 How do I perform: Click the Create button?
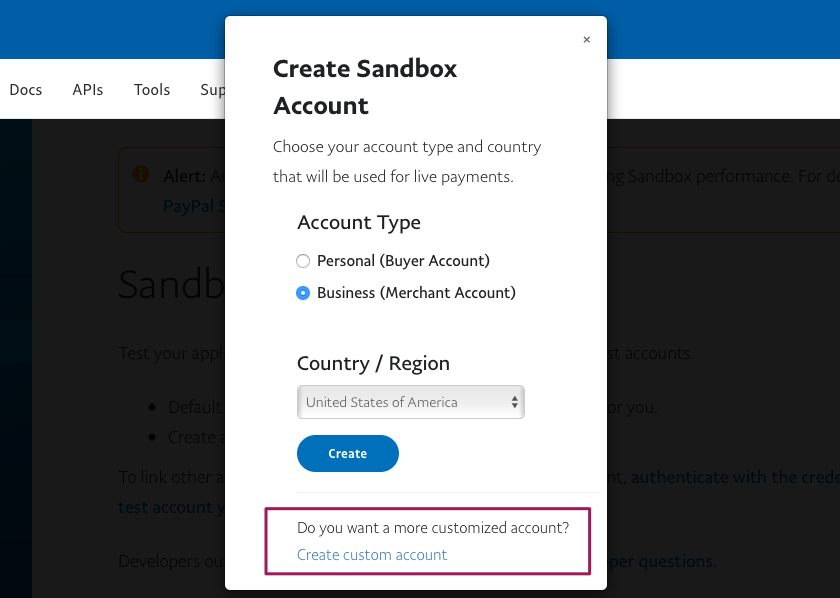coord(347,453)
